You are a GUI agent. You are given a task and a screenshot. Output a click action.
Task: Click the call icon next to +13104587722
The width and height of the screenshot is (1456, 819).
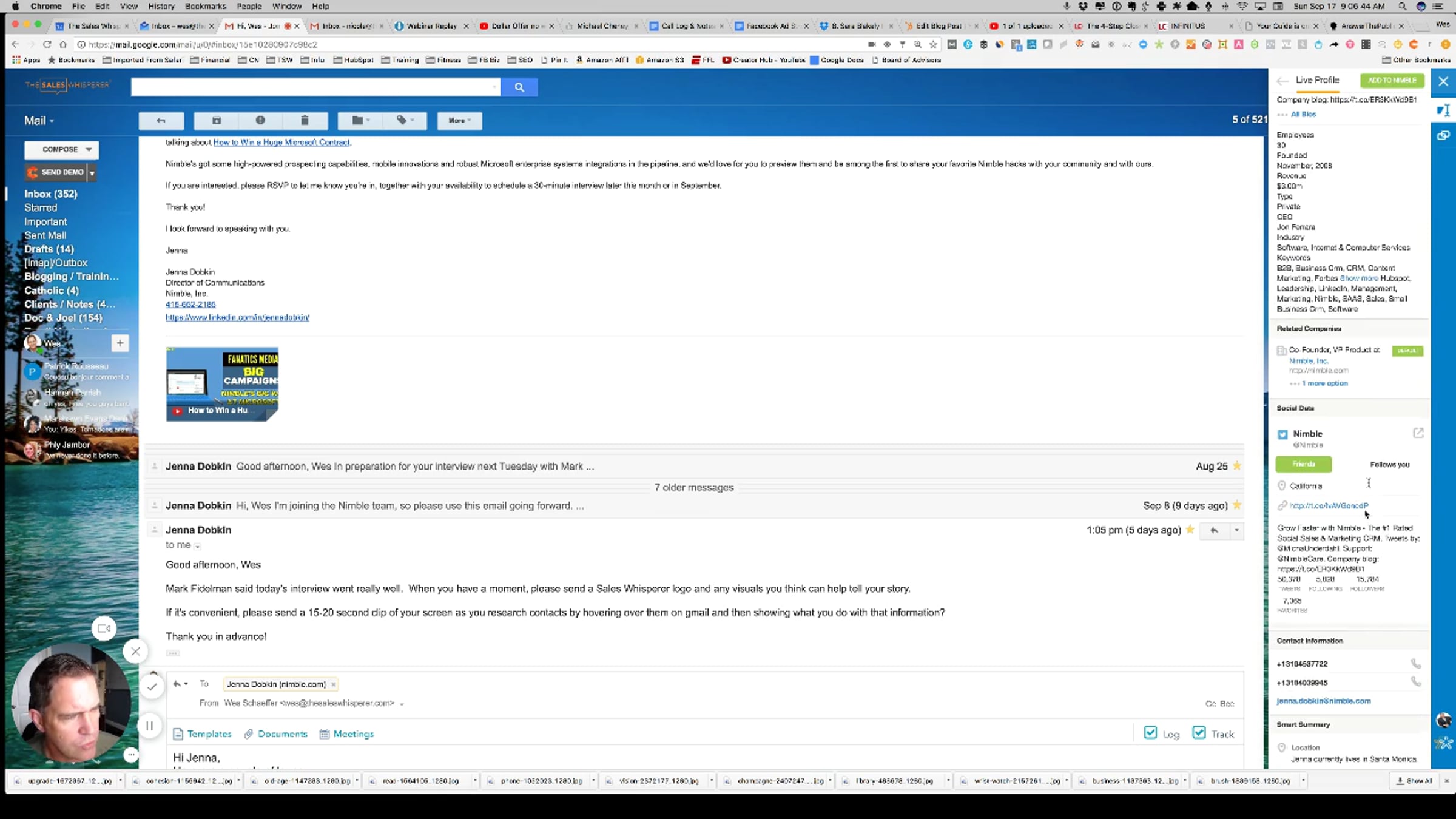point(1415,664)
